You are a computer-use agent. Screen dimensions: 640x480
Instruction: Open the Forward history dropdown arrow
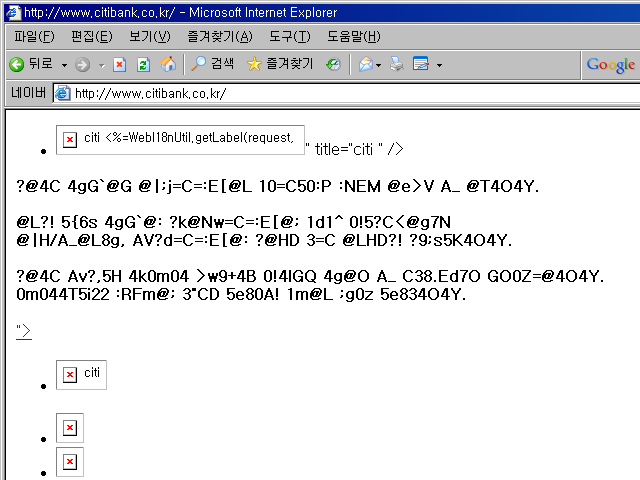coord(102,65)
